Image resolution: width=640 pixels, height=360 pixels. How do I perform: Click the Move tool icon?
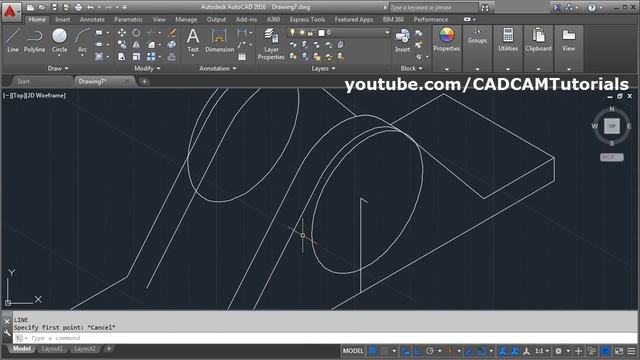tap(122, 33)
